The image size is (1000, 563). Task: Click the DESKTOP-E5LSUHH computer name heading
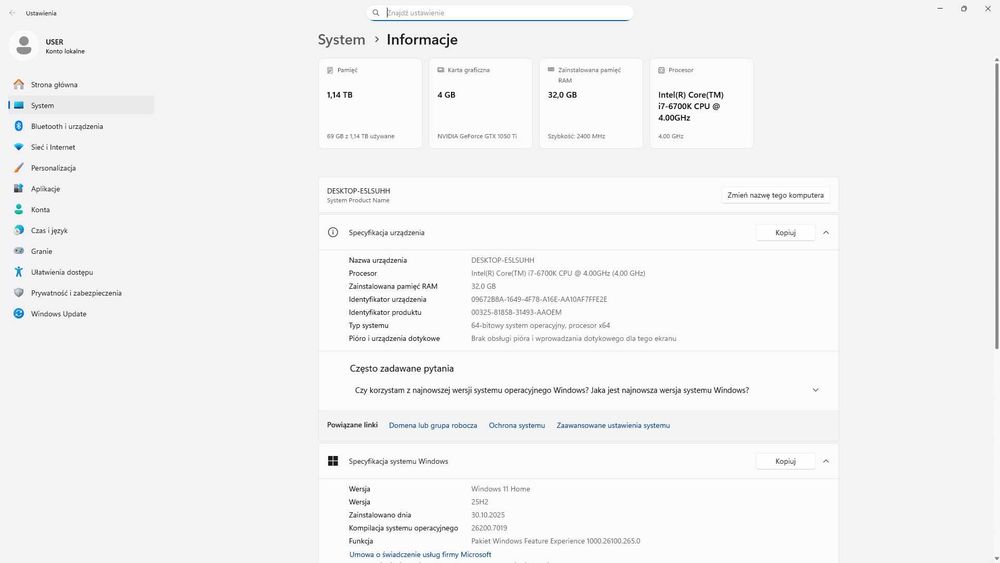tap(358, 191)
